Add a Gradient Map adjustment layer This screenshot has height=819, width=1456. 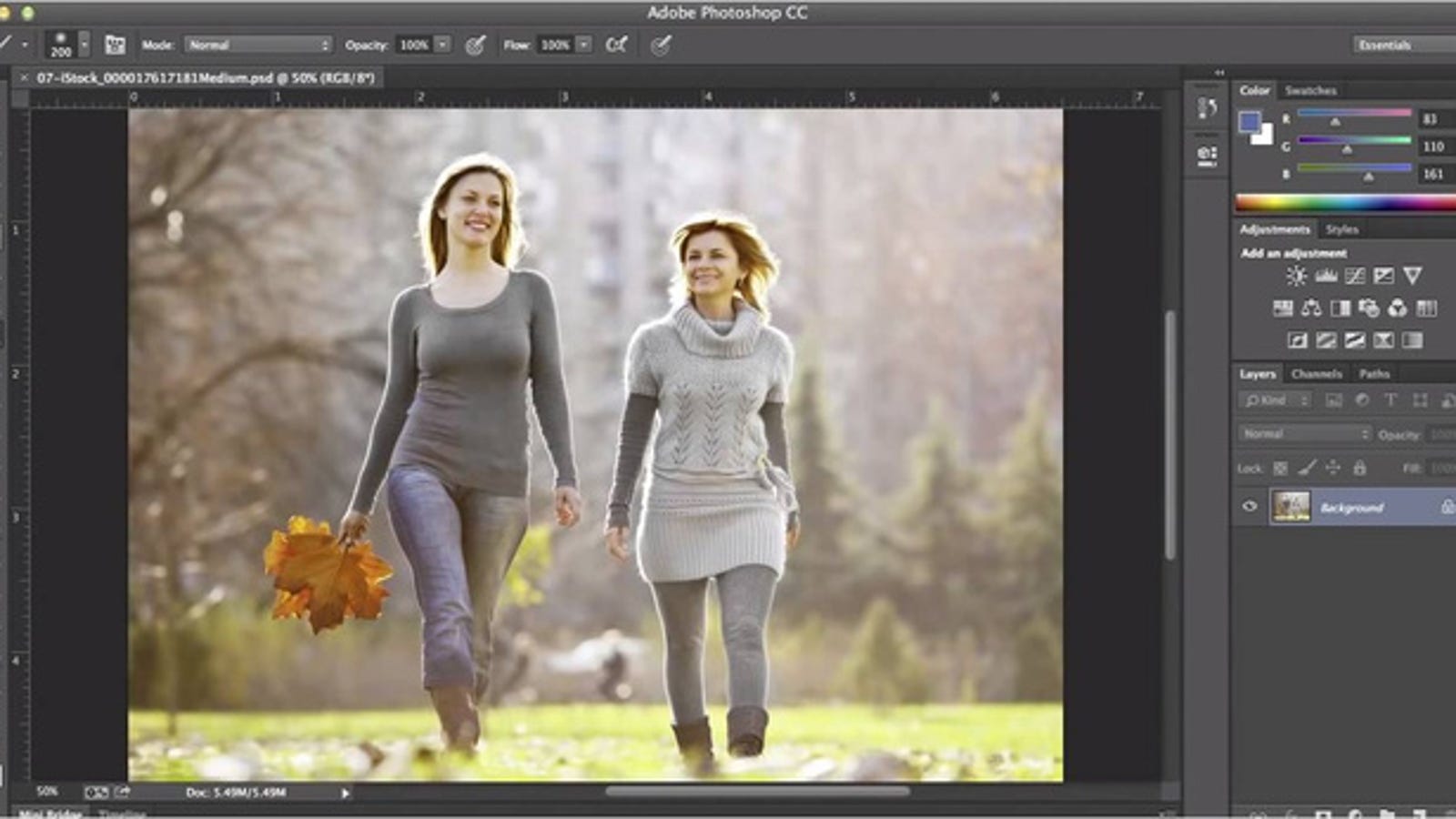(x=1412, y=340)
